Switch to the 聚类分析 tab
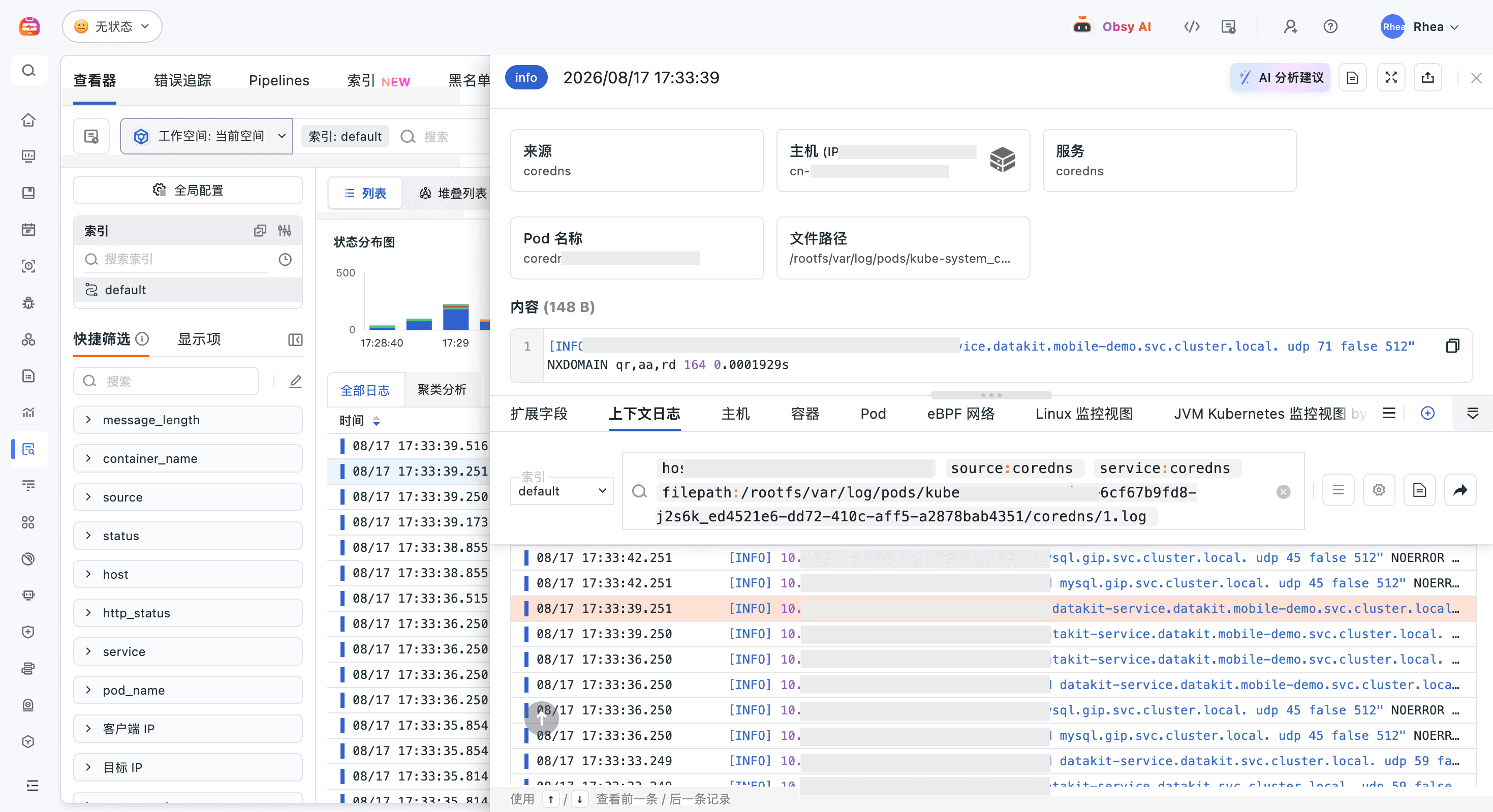 coord(442,389)
